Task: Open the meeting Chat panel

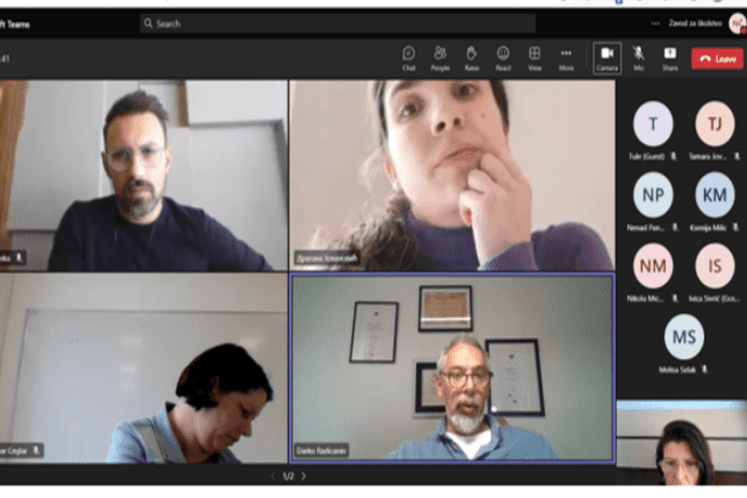Action: point(409,56)
